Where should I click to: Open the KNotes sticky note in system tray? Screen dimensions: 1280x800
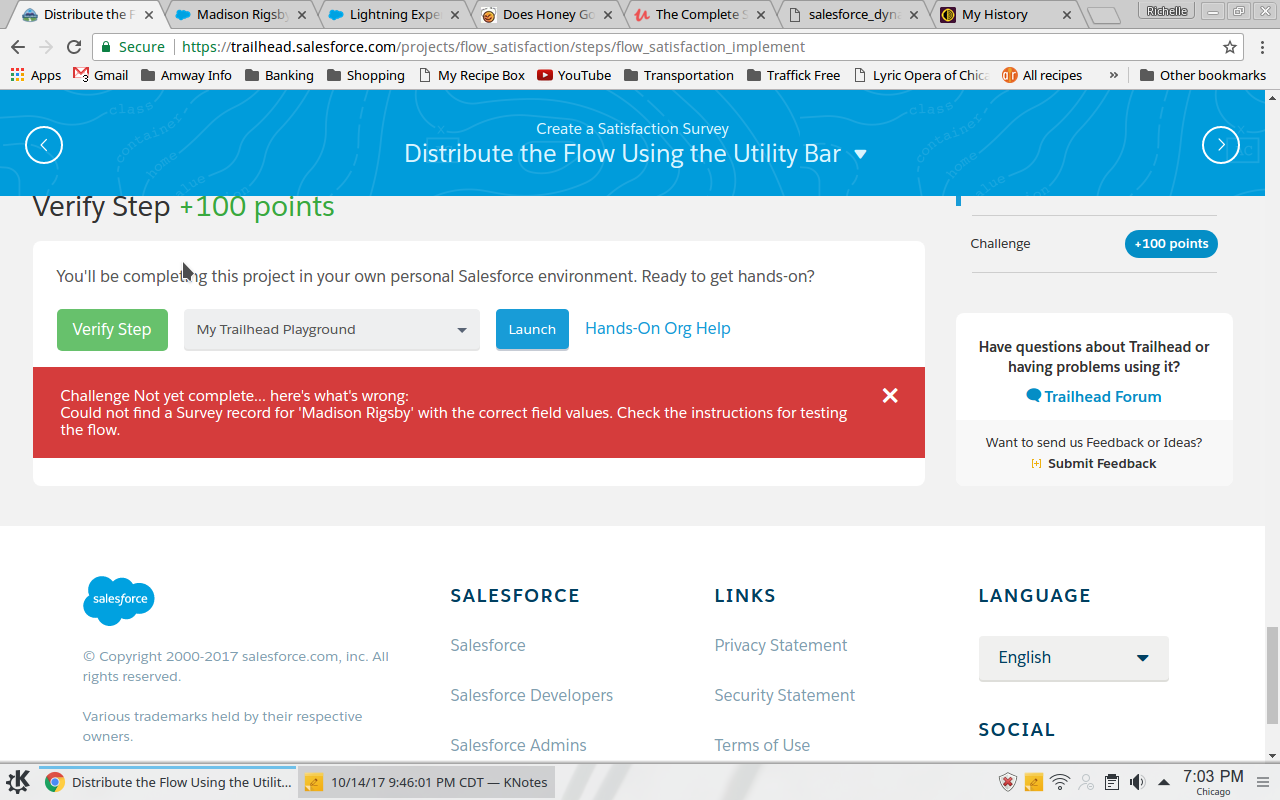1033,781
